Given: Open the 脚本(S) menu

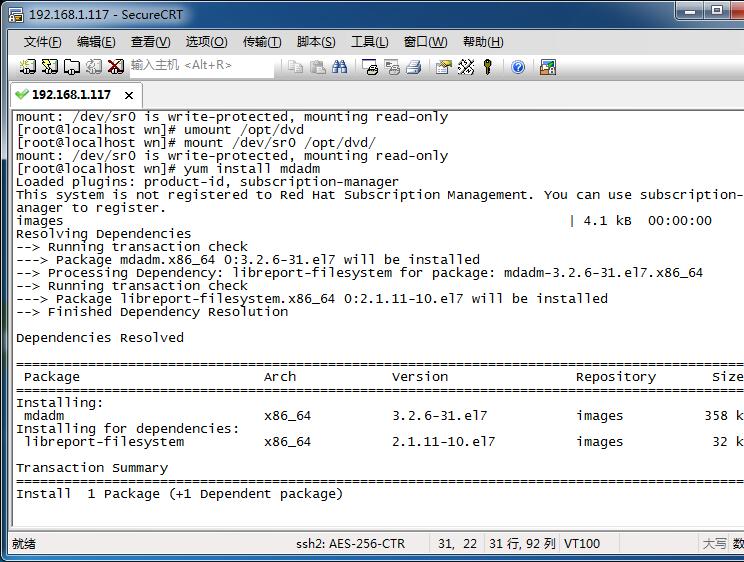Looking at the screenshot, I should [316, 42].
